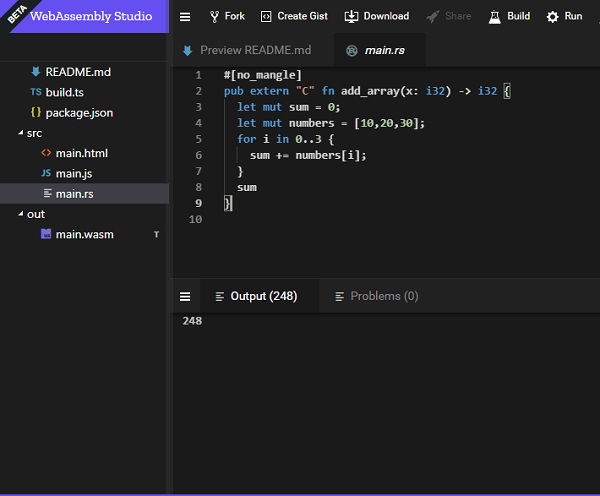Click the Fork button
The height and width of the screenshot is (496, 600).
coord(227,17)
